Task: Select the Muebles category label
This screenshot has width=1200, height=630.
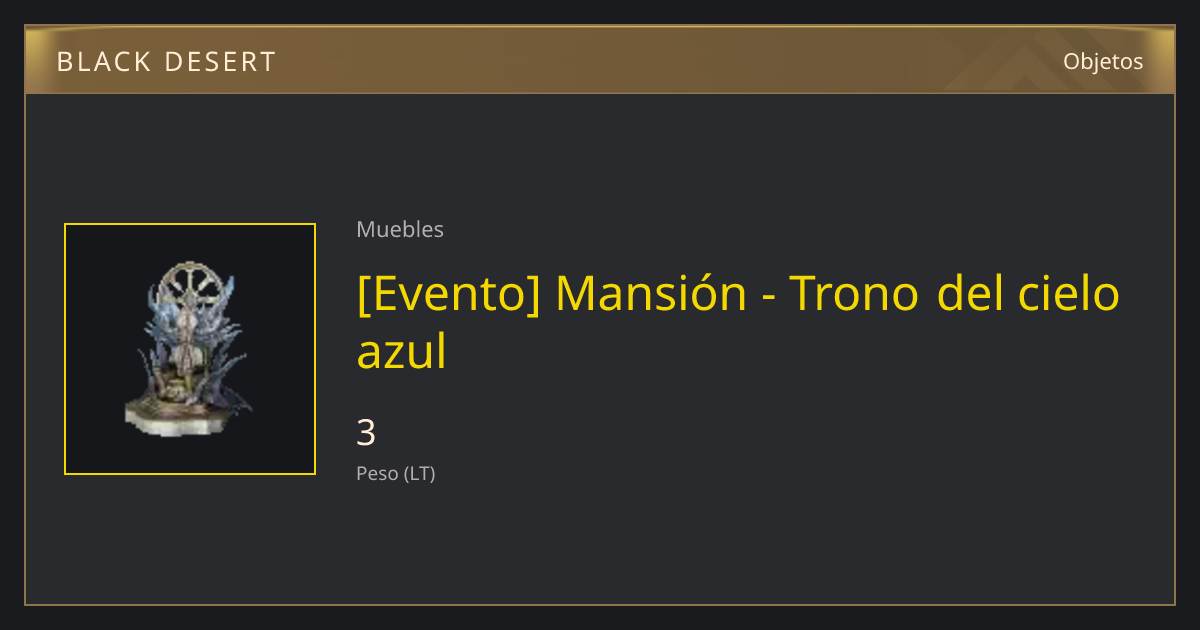Action: point(400,229)
